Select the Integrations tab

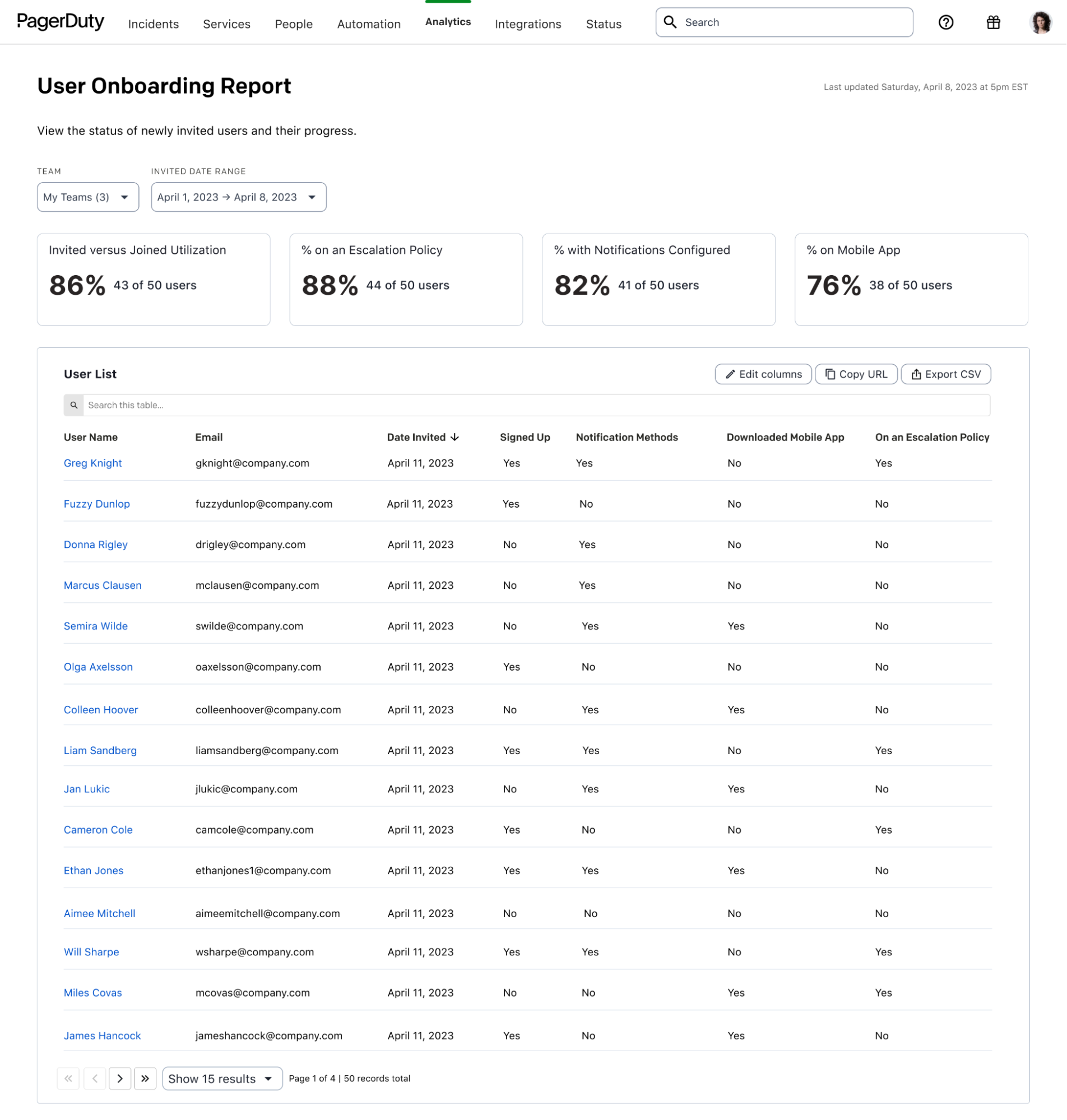click(x=528, y=24)
